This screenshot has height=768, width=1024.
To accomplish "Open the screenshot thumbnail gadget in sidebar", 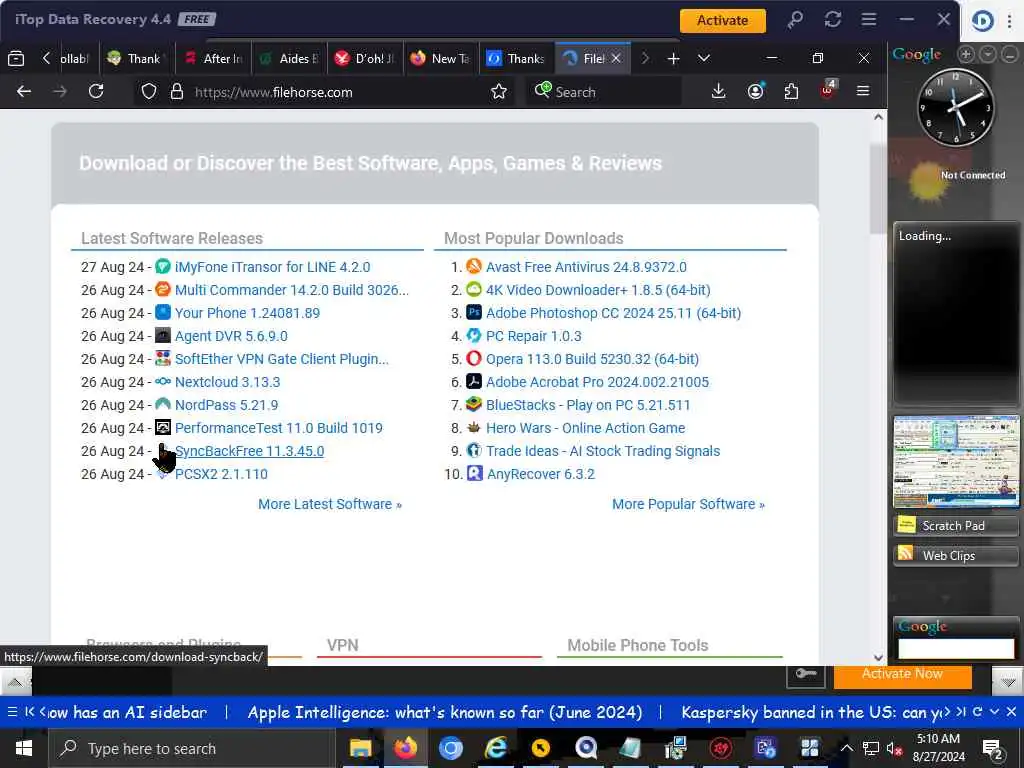I will [956, 462].
